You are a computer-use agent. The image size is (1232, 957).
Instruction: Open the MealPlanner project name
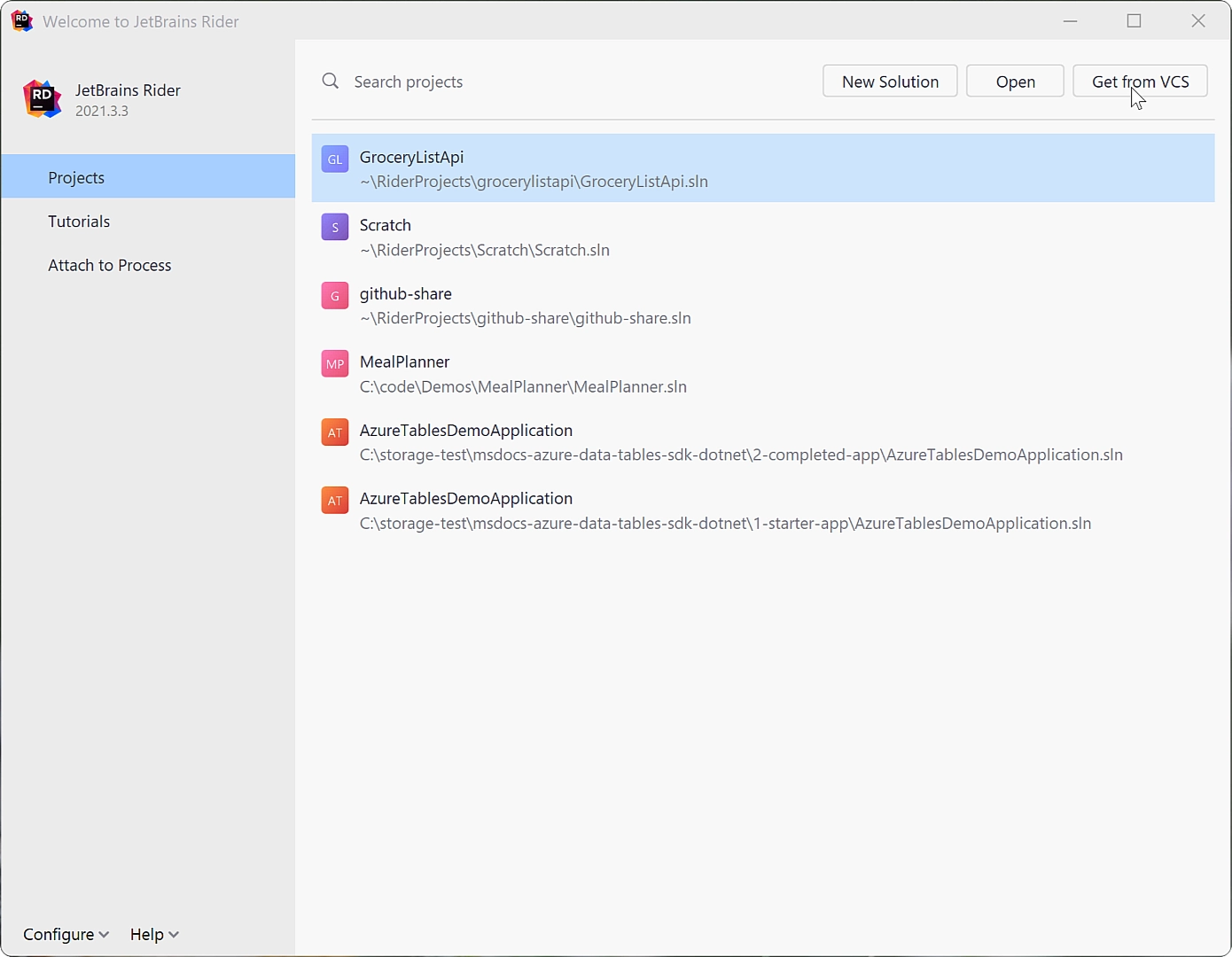click(x=404, y=362)
